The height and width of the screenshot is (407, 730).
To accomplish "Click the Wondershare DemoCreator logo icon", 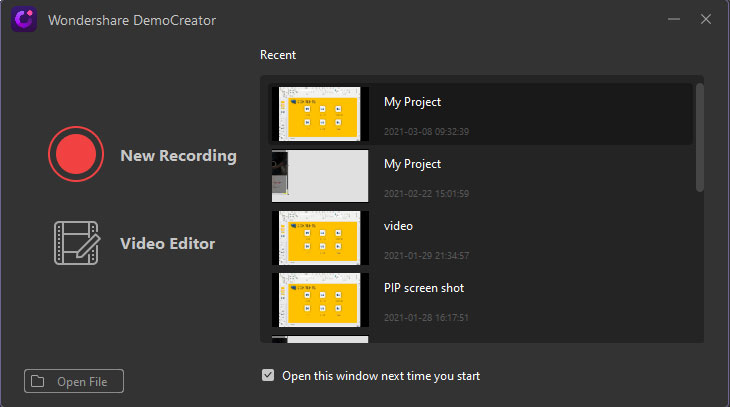I will click(x=24, y=20).
